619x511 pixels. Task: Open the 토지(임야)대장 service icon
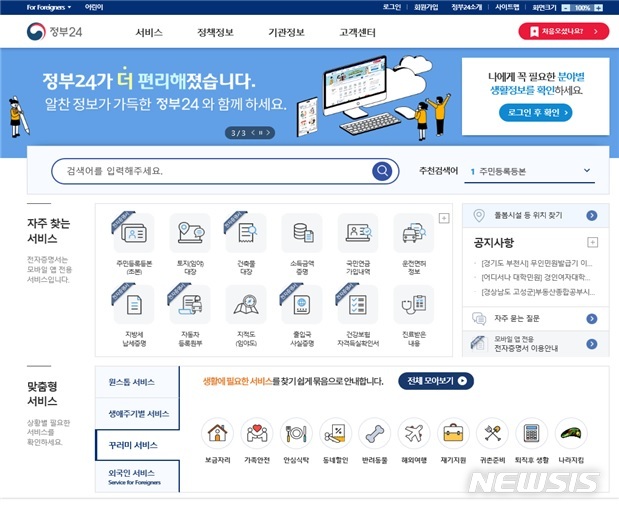190,233
